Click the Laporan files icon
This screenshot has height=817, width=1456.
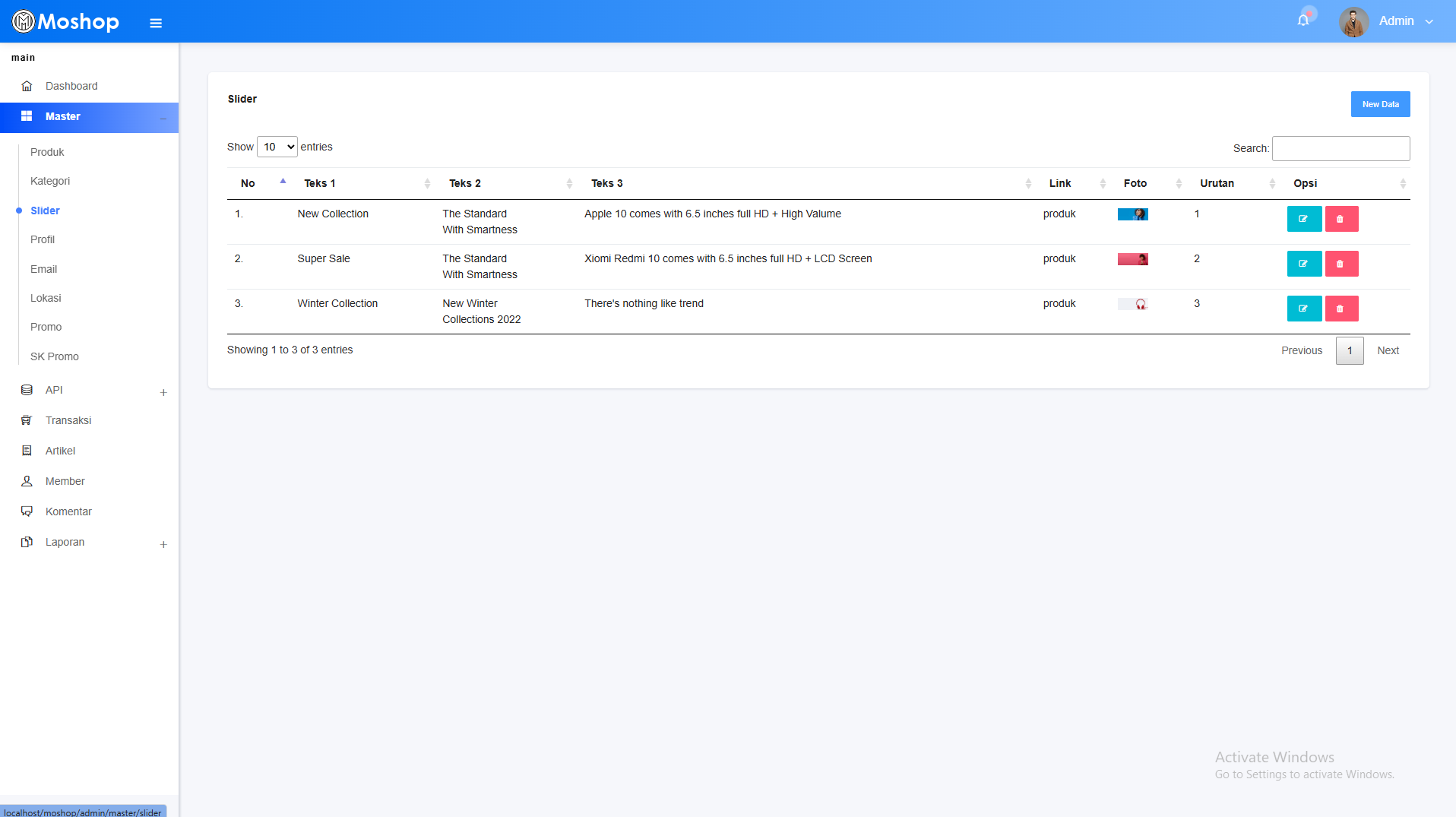(x=27, y=542)
